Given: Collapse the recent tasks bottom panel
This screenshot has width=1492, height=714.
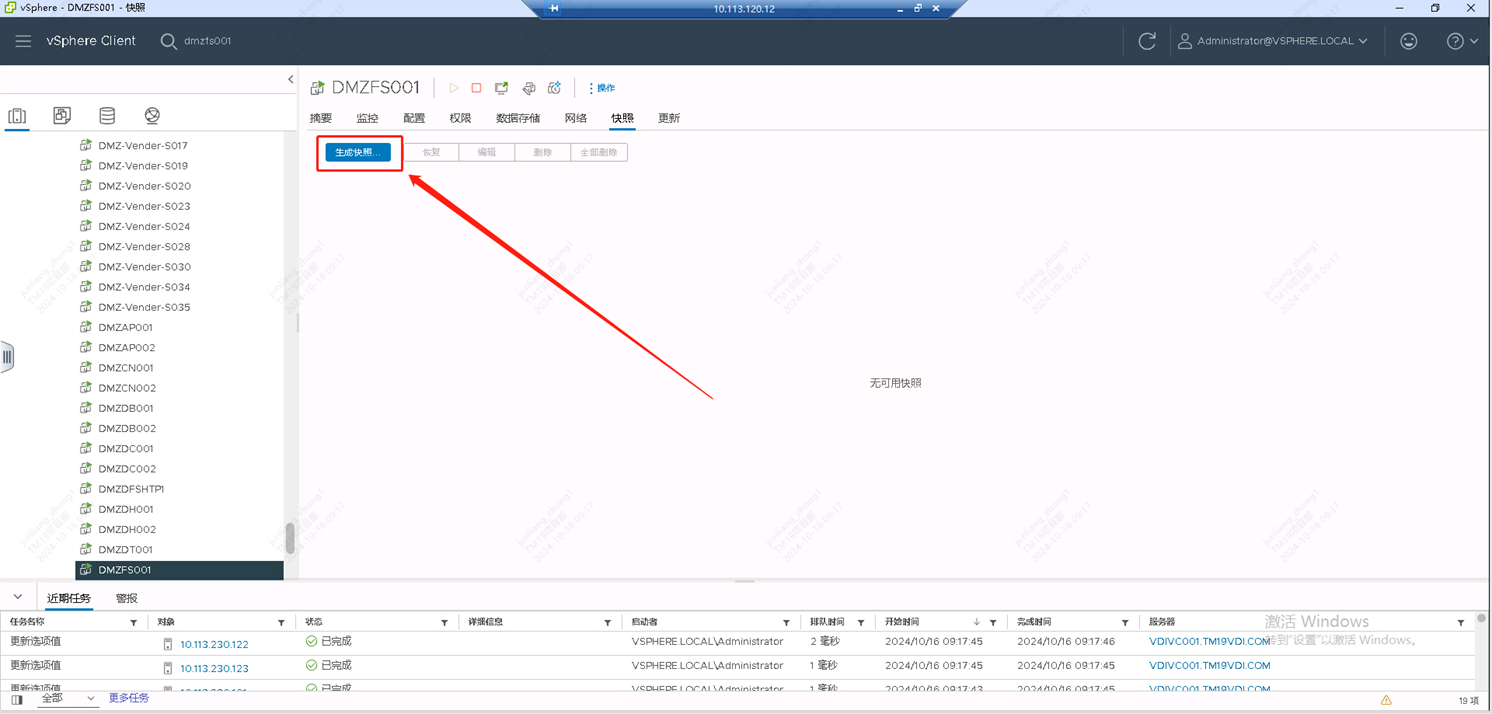Looking at the screenshot, I should pyautogui.click(x=18, y=597).
